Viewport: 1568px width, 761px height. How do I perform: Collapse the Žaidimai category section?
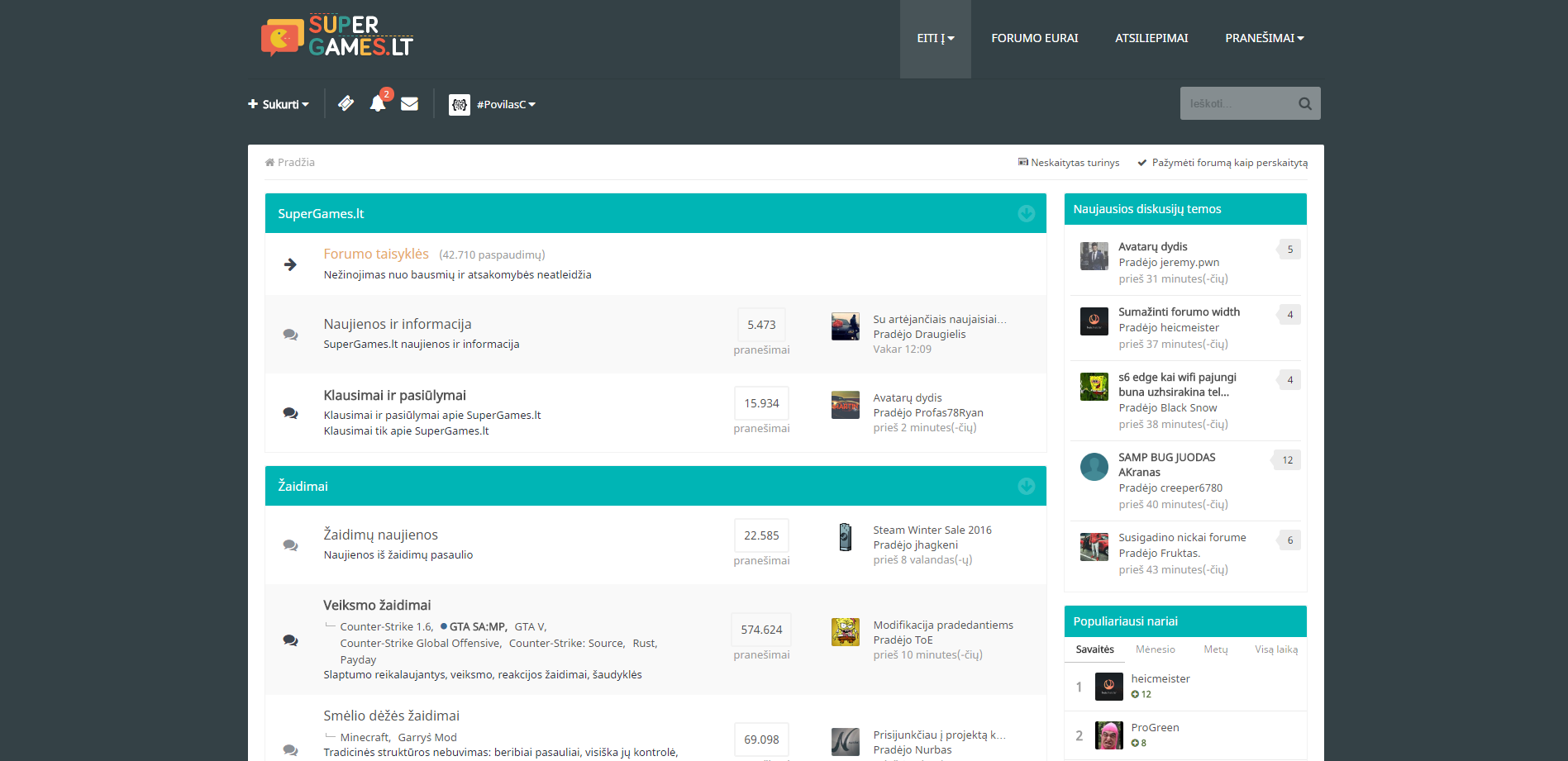pos(1026,486)
